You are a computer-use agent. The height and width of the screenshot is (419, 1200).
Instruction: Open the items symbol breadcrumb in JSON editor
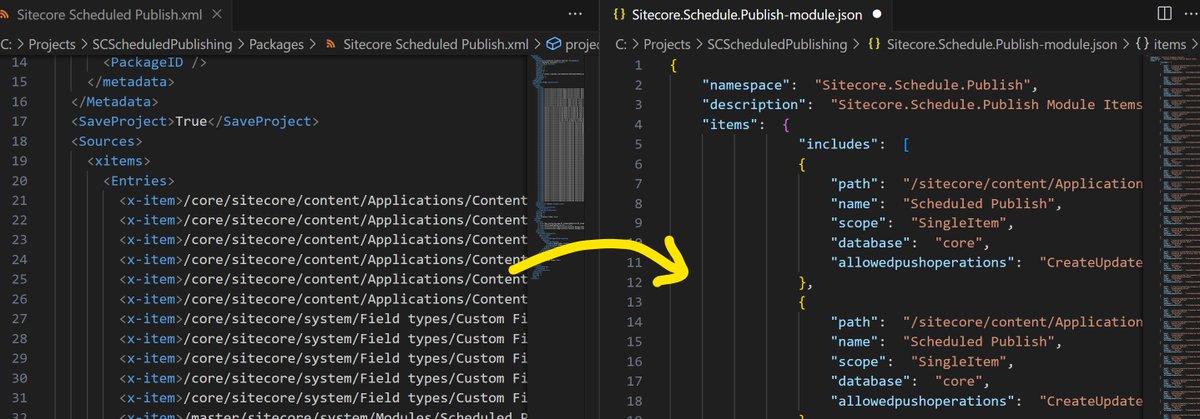(x=1169, y=44)
